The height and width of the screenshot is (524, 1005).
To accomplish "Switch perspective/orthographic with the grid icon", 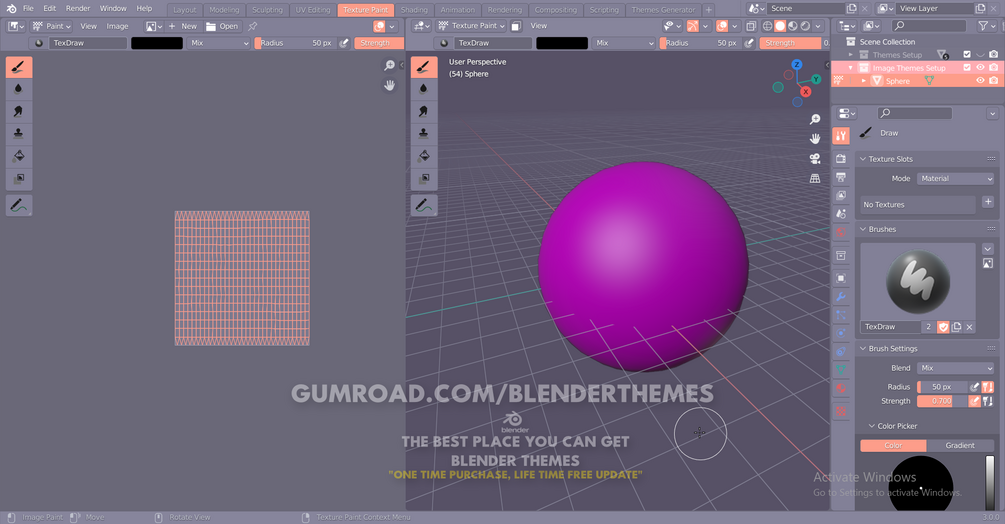I will (x=815, y=178).
